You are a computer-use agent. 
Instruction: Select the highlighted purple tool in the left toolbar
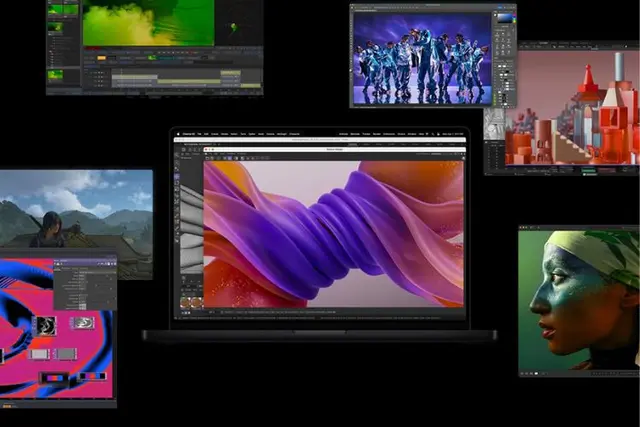tap(177, 176)
